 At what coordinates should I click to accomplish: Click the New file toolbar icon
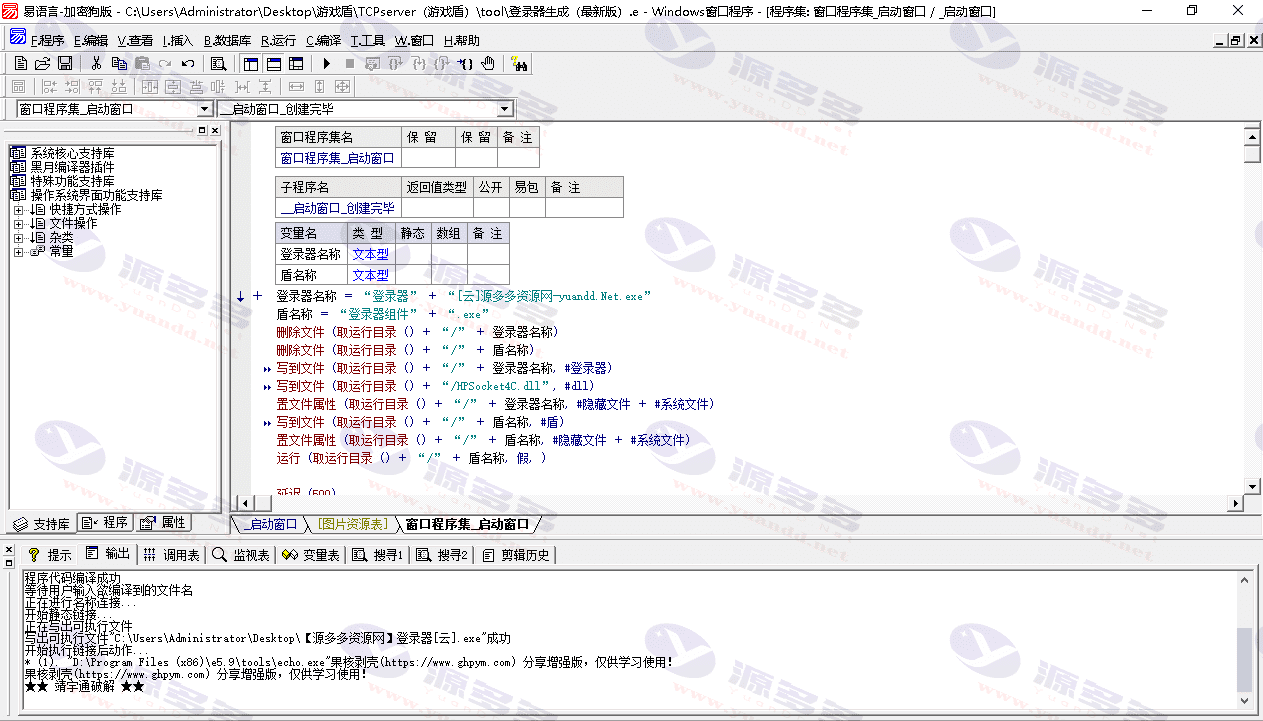[x=20, y=63]
